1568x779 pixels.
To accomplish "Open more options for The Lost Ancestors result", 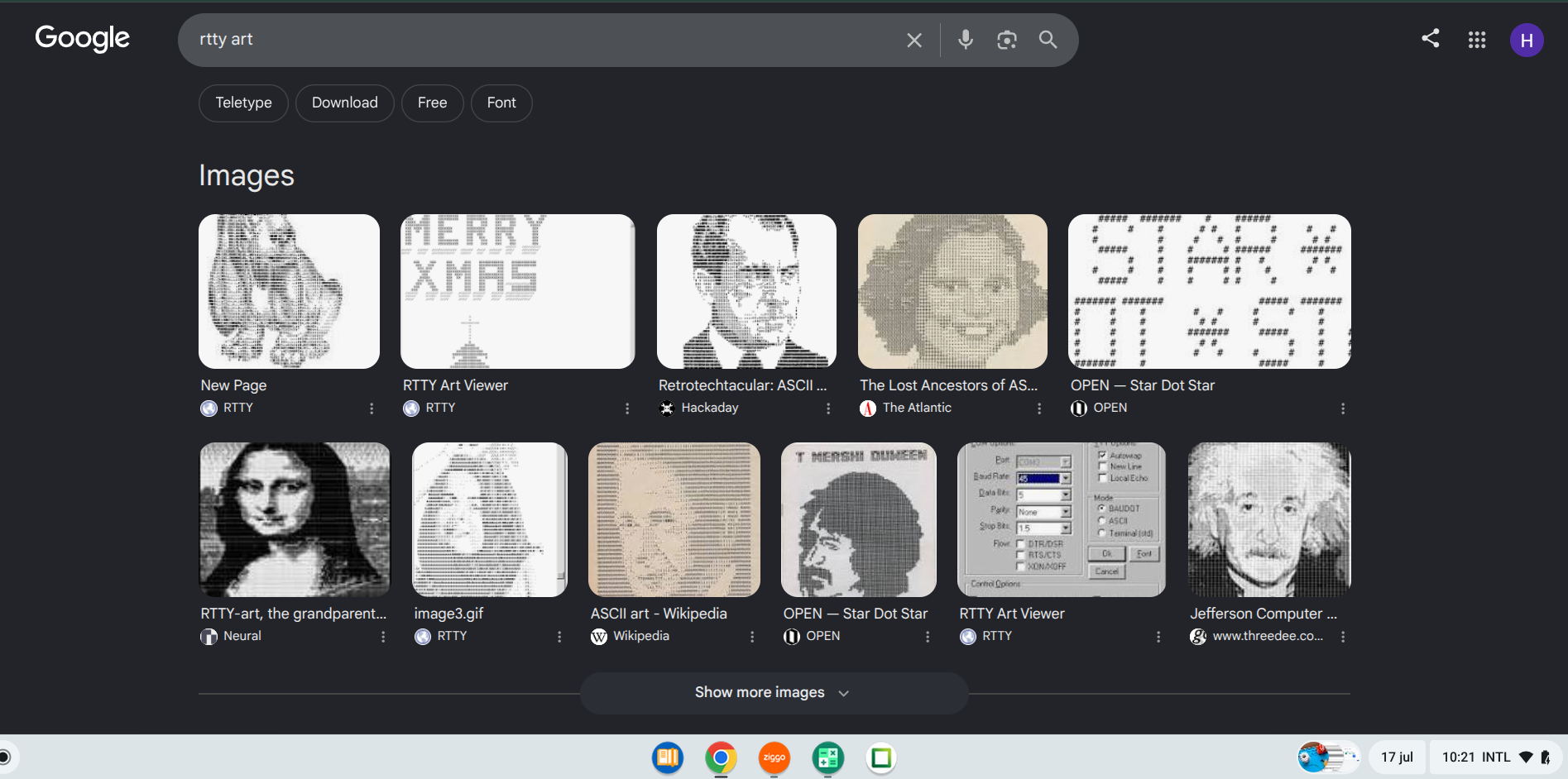I will point(1039,409).
